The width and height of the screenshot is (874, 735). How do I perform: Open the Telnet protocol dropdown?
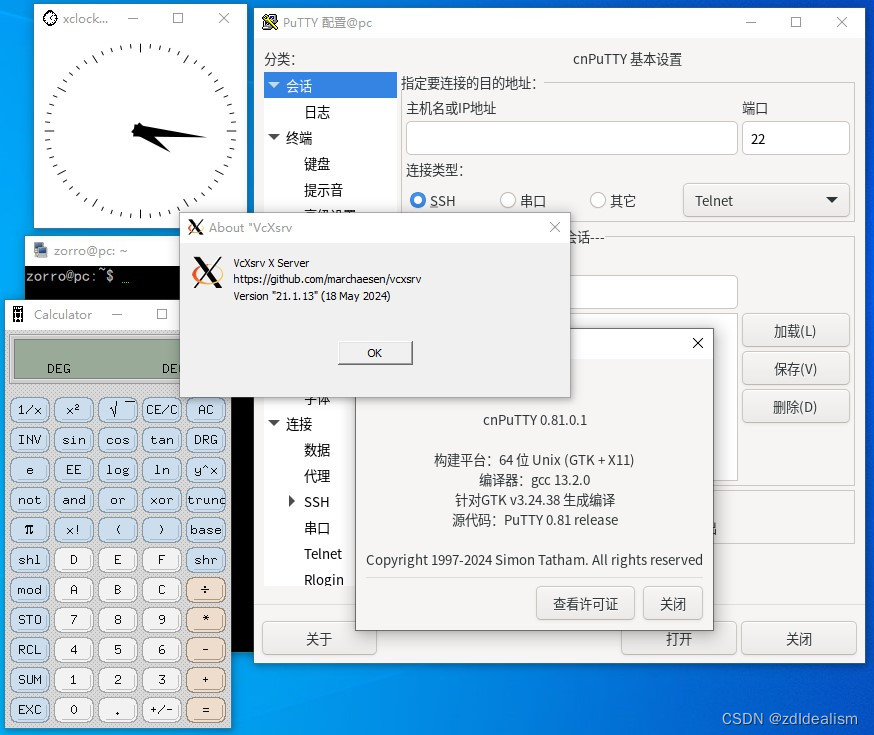click(766, 201)
